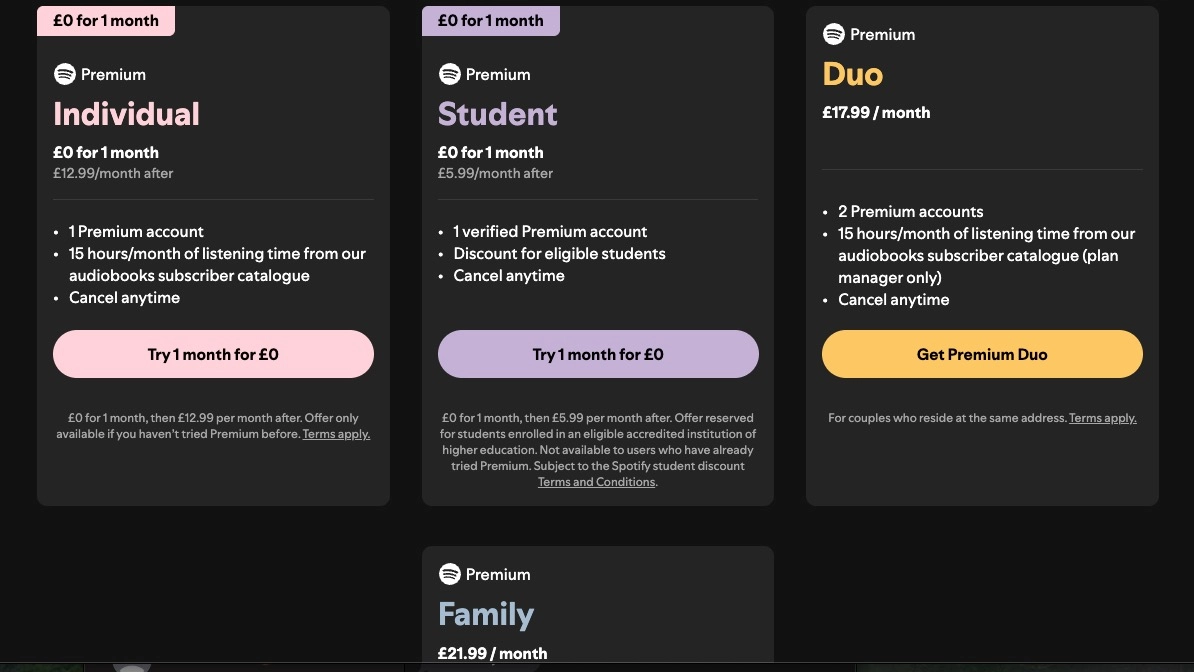Click the £12.99/month after text

113,173
